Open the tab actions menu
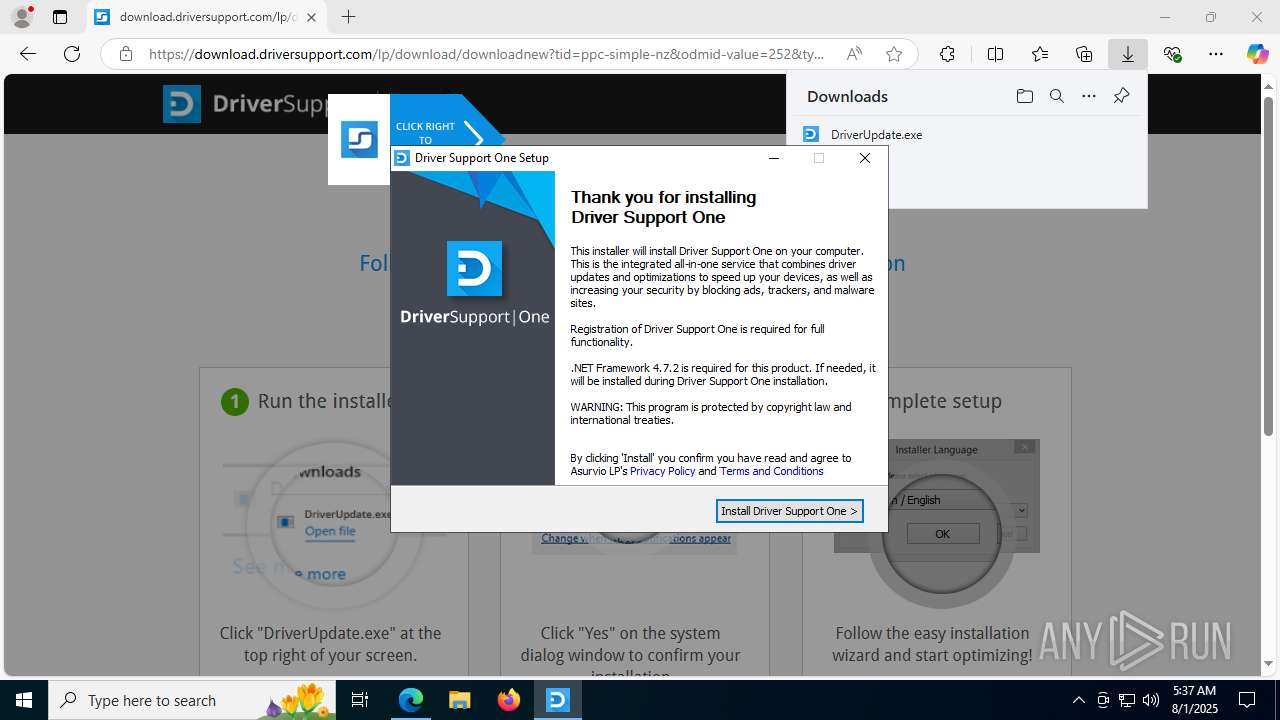 [60, 17]
